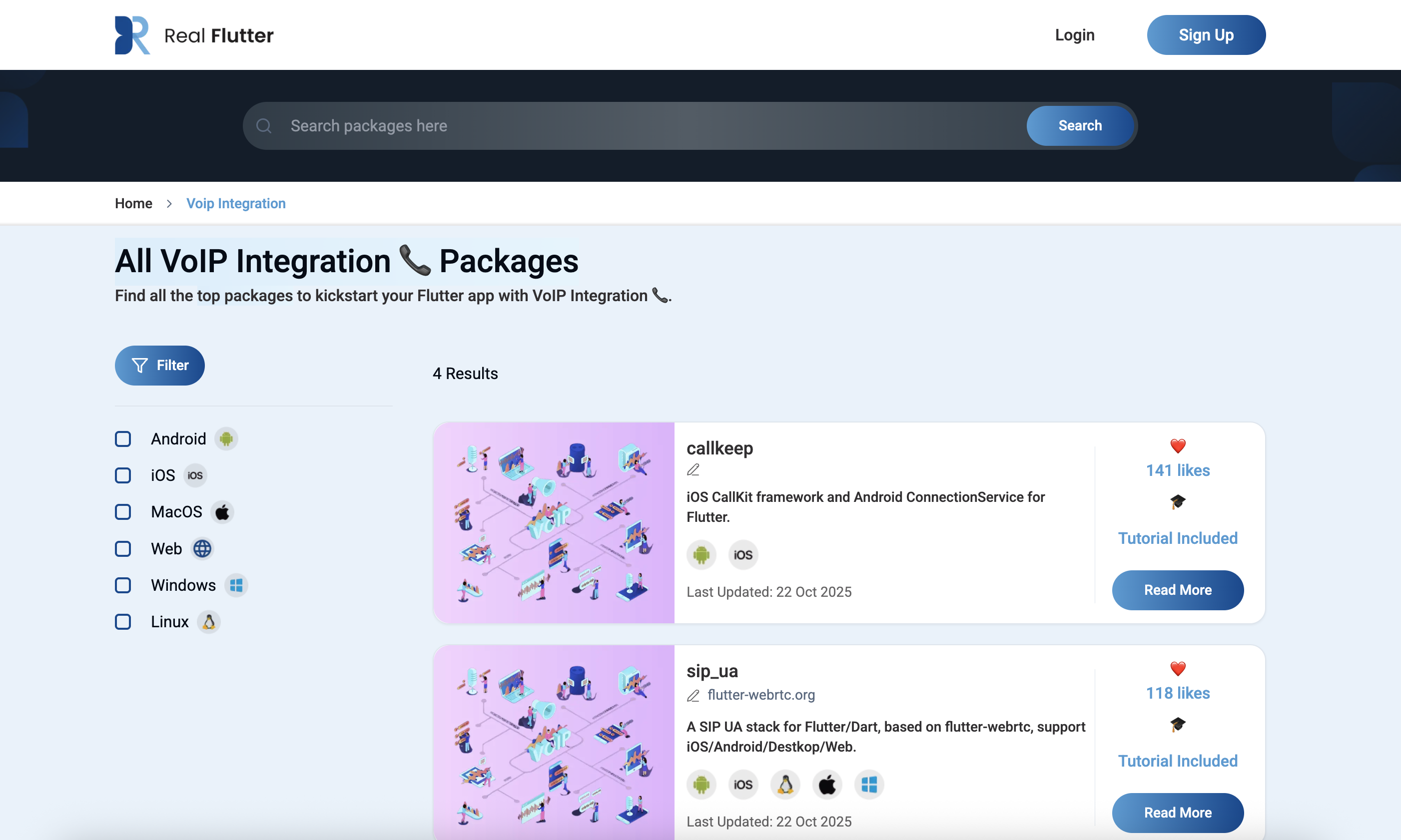Screen dimensions: 1401x840
Task: Click graduation cap icon on sip_ua card
Action: [x=1177, y=725]
